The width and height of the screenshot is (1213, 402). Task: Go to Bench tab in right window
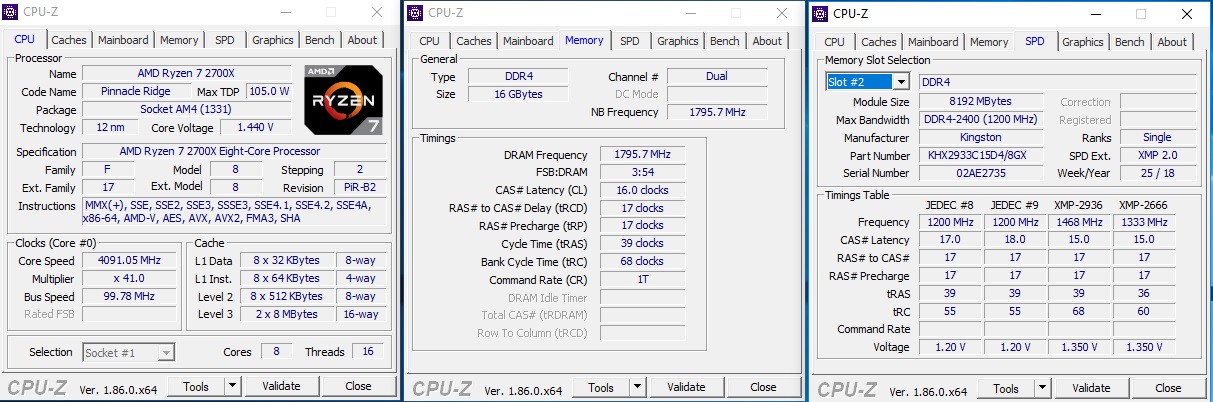click(1130, 42)
